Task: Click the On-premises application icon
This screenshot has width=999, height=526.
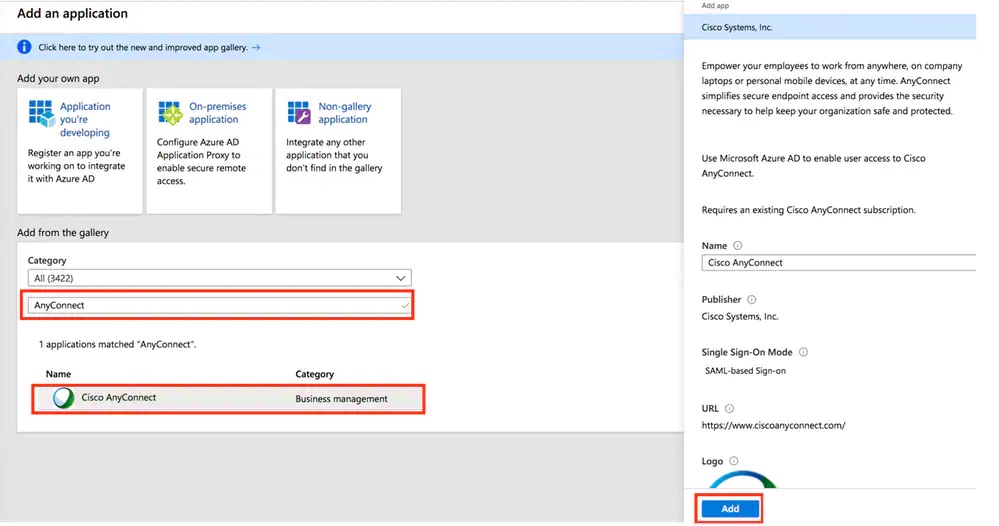Action: click(170, 113)
